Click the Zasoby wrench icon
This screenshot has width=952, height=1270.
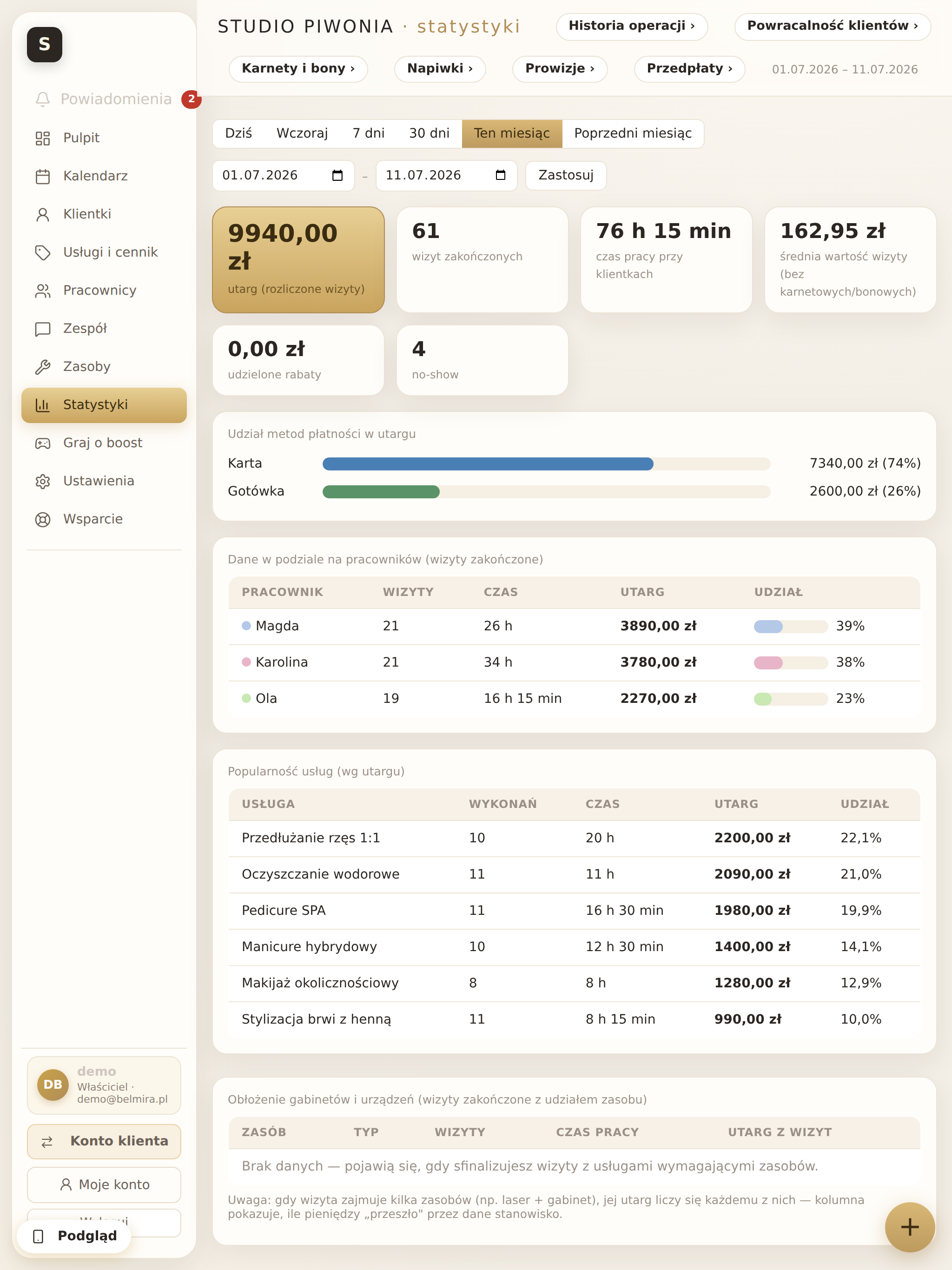click(42, 367)
